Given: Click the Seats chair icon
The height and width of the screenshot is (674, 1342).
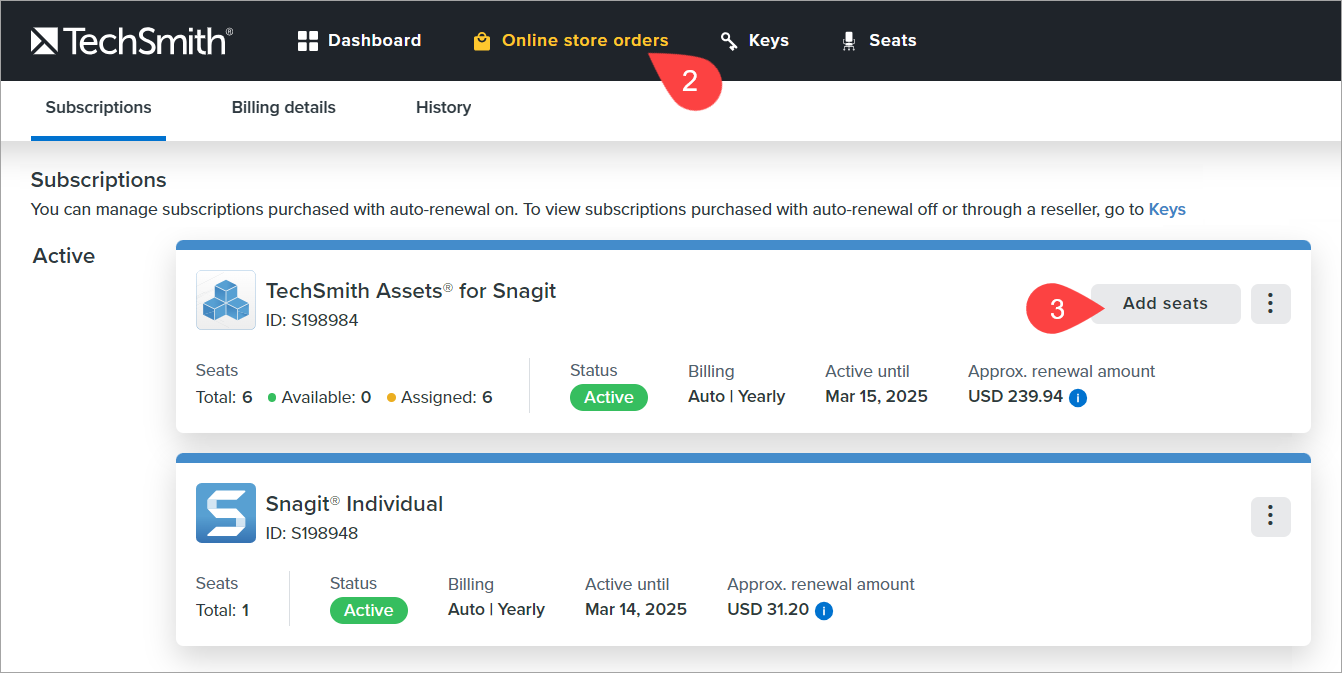Looking at the screenshot, I should click(x=849, y=41).
